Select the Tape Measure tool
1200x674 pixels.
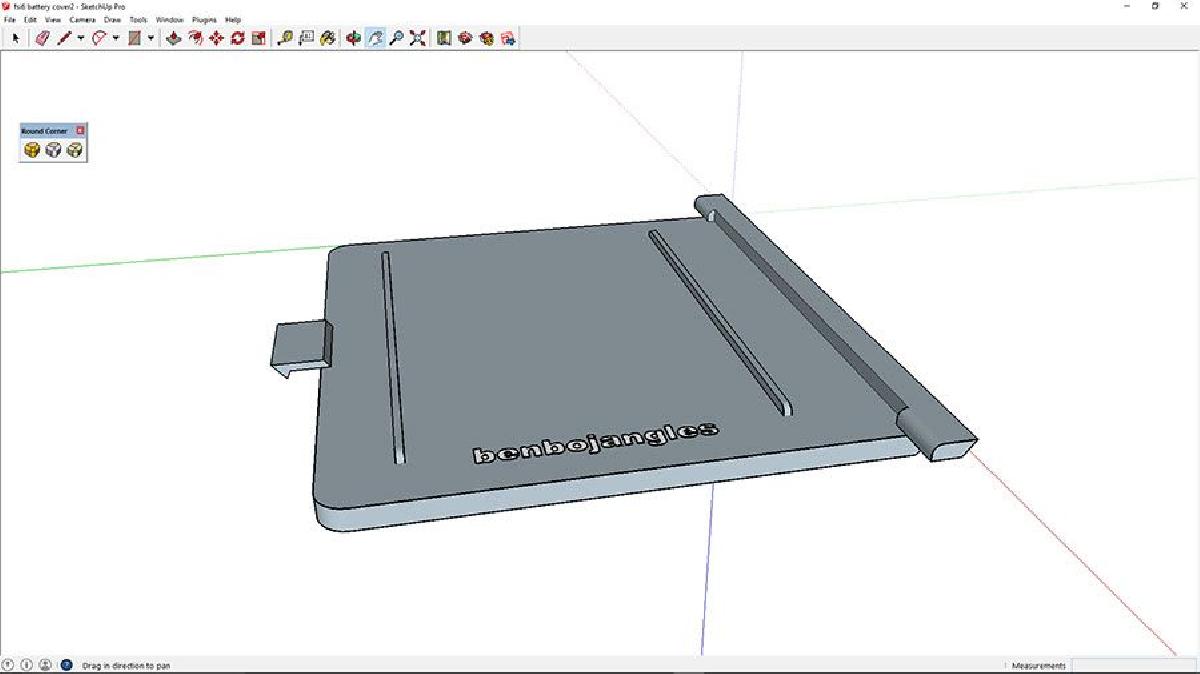tap(284, 38)
